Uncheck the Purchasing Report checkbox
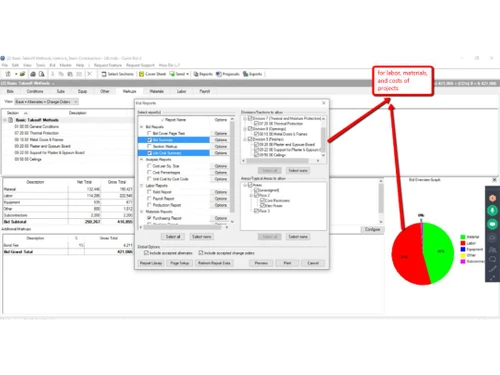Screen dimensions: 500x375 point(149,218)
